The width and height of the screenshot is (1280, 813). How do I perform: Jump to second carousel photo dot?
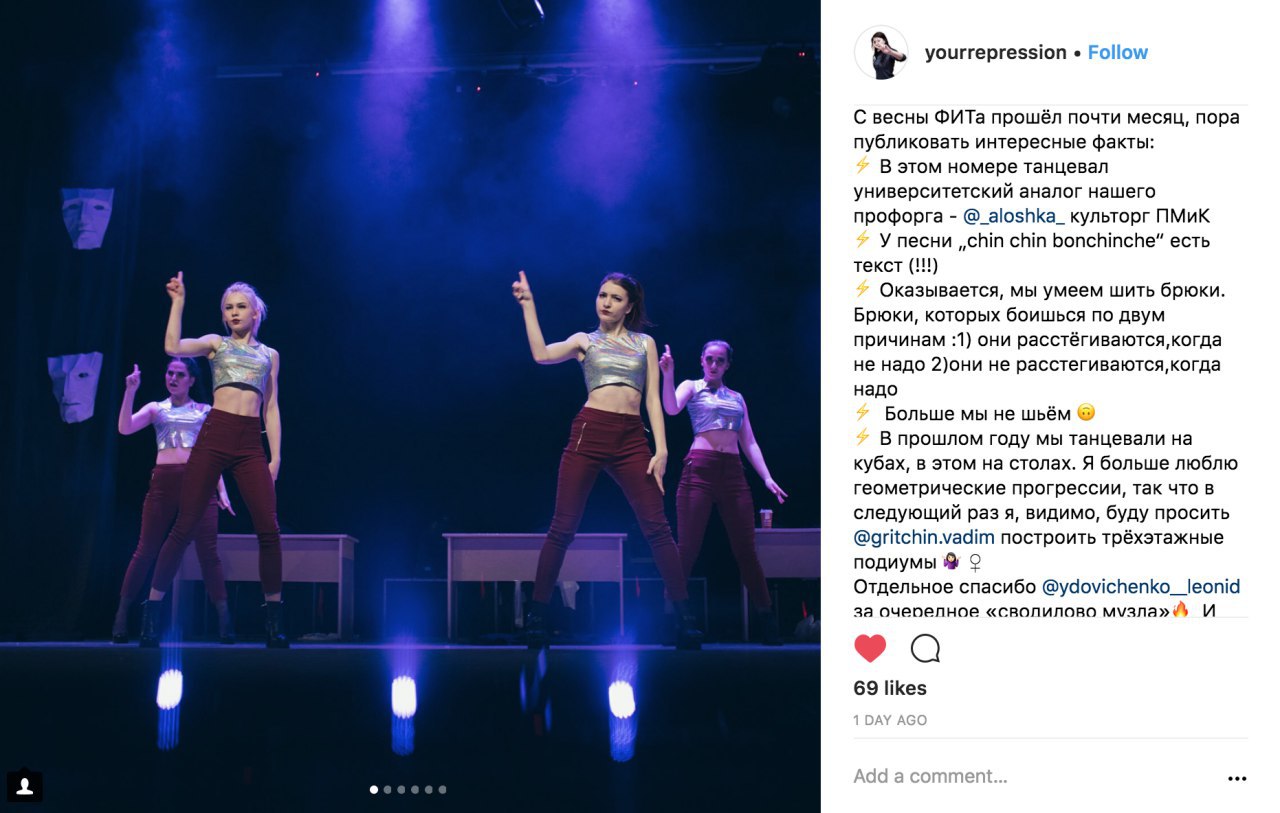pos(388,790)
